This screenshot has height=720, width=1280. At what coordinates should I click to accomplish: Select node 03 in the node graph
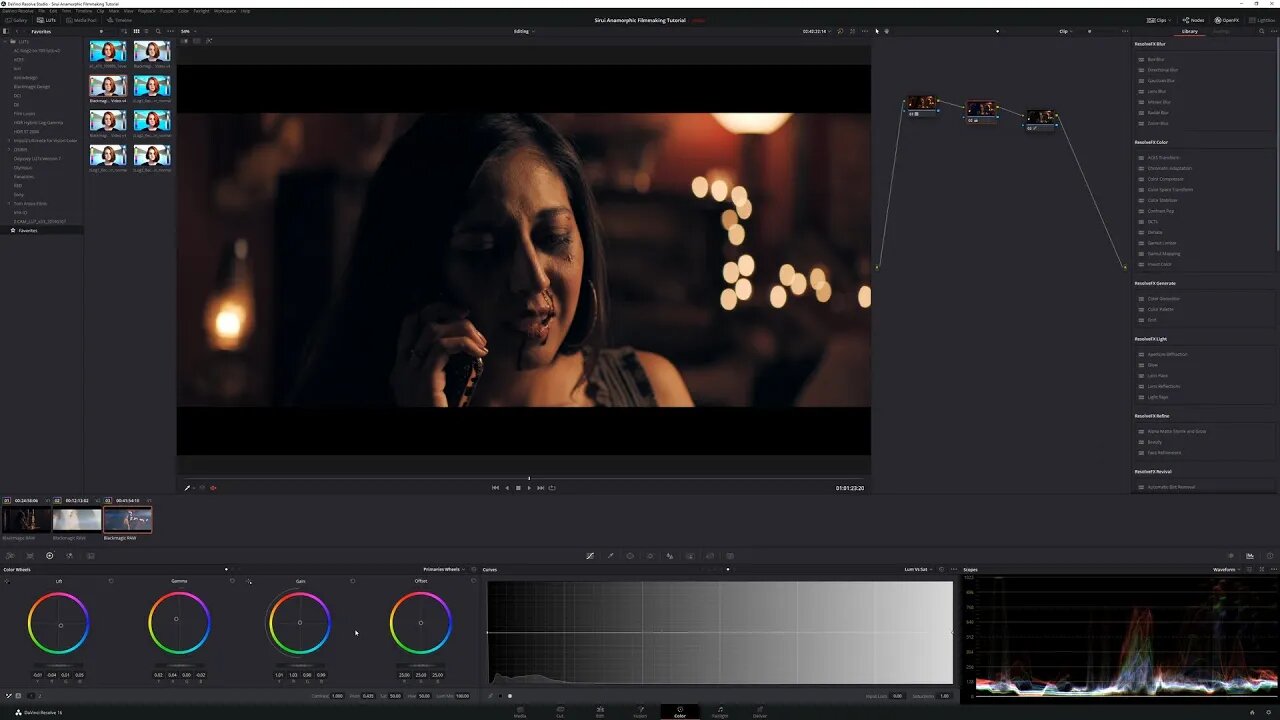(1041, 119)
